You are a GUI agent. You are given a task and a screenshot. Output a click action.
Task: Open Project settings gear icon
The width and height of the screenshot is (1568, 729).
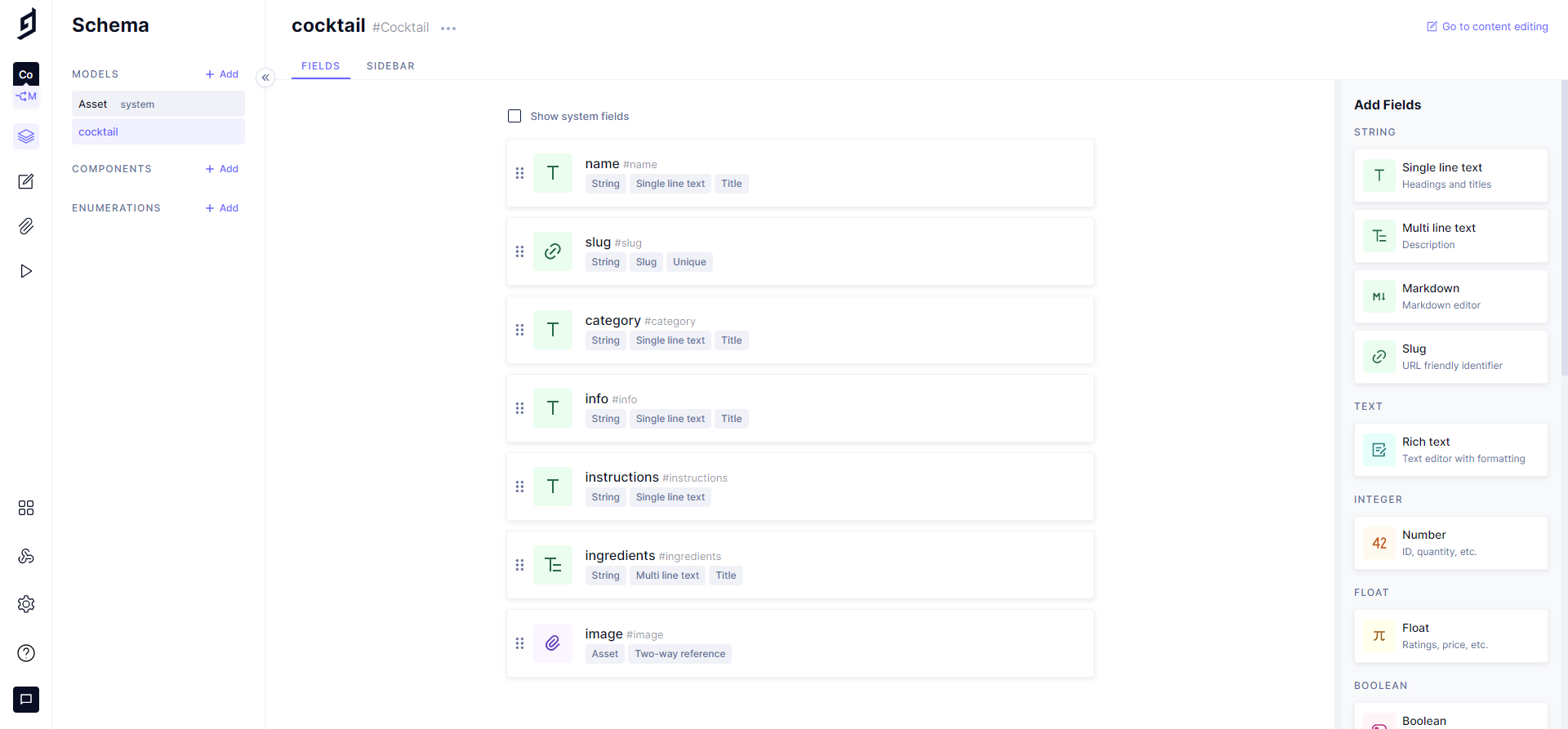pos(26,604)
